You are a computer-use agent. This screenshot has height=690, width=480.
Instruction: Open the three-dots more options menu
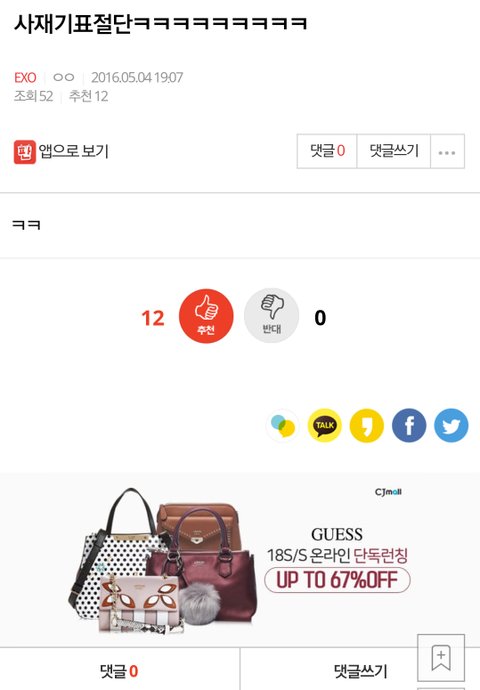(447, 151)
